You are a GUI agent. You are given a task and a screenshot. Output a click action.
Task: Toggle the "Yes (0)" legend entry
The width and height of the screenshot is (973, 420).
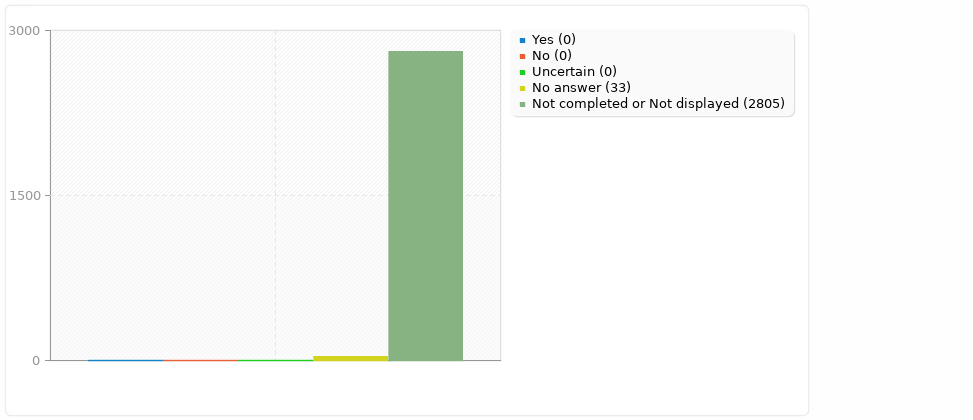coord(554,40)
